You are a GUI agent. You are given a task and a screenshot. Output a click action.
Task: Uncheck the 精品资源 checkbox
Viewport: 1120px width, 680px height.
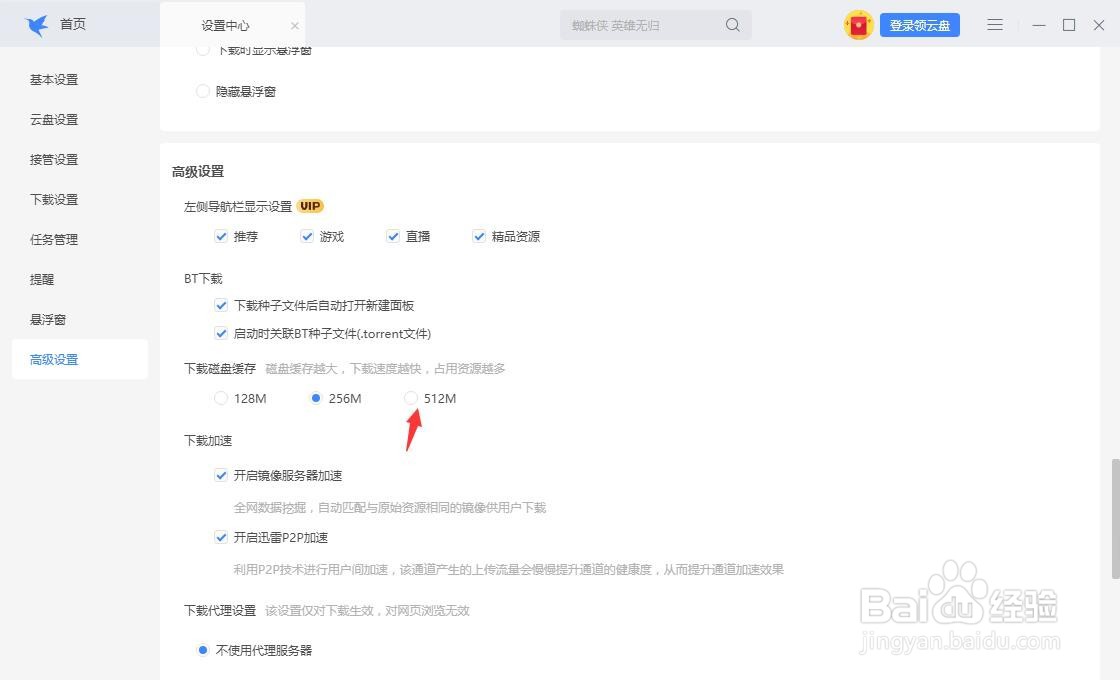pos(479,236)
